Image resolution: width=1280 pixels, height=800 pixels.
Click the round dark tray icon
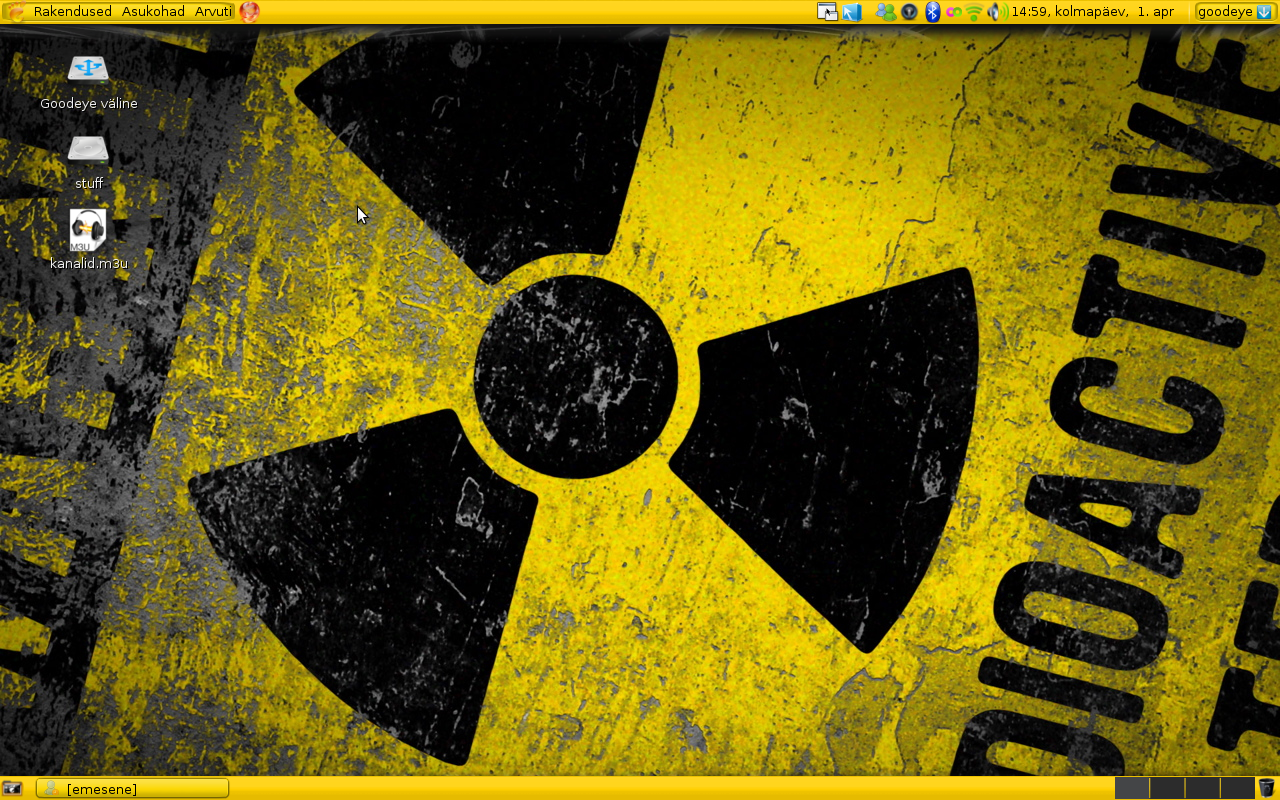[x=909, y=12]
